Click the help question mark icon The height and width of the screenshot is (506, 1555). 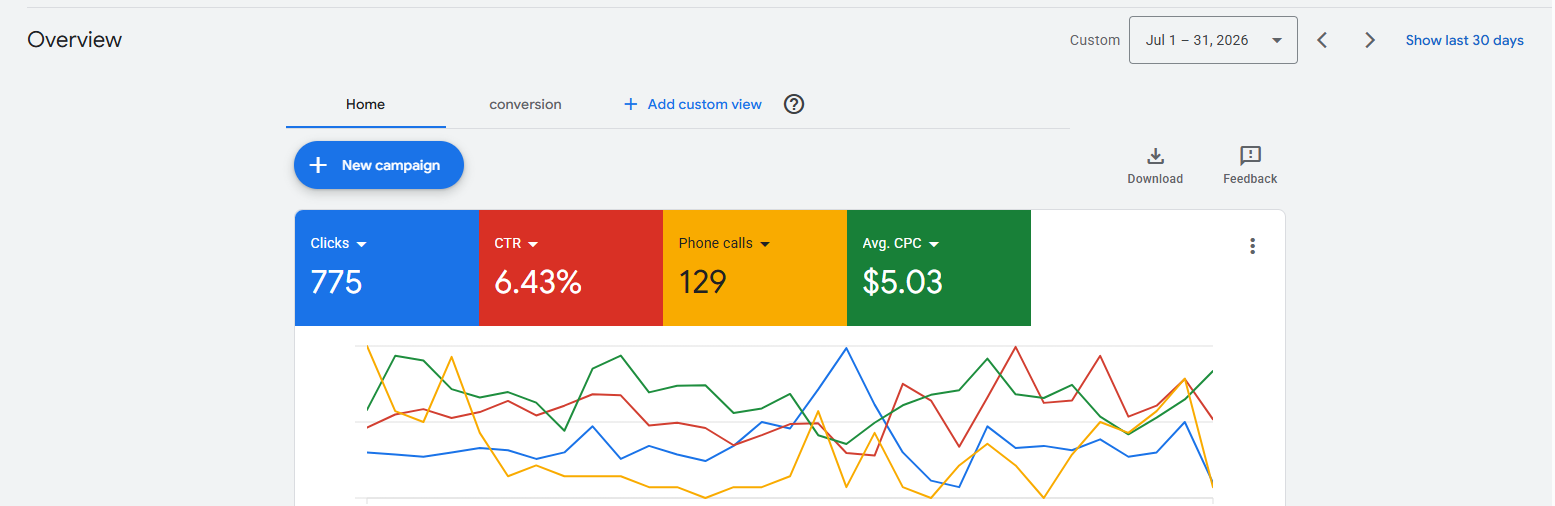(794, 104)
